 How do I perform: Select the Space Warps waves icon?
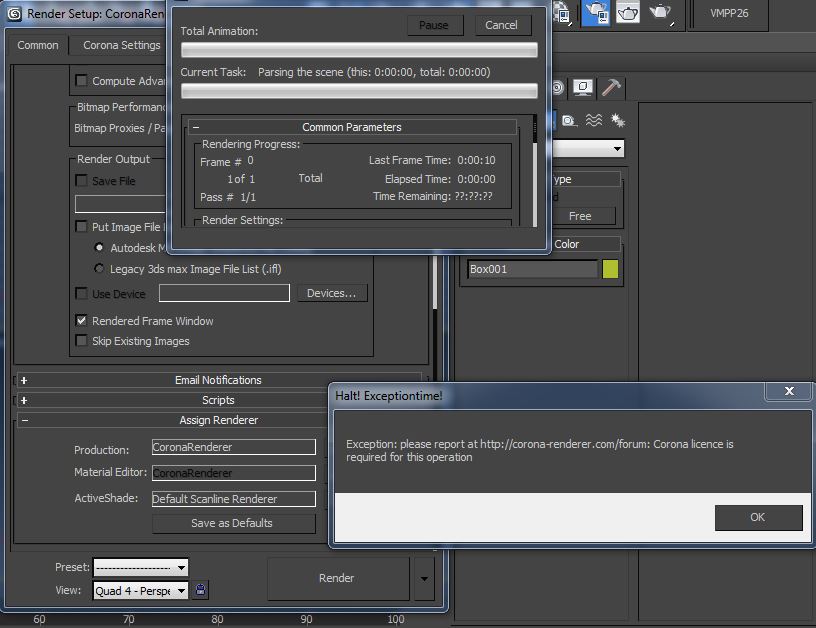click(x=594, y=120)
